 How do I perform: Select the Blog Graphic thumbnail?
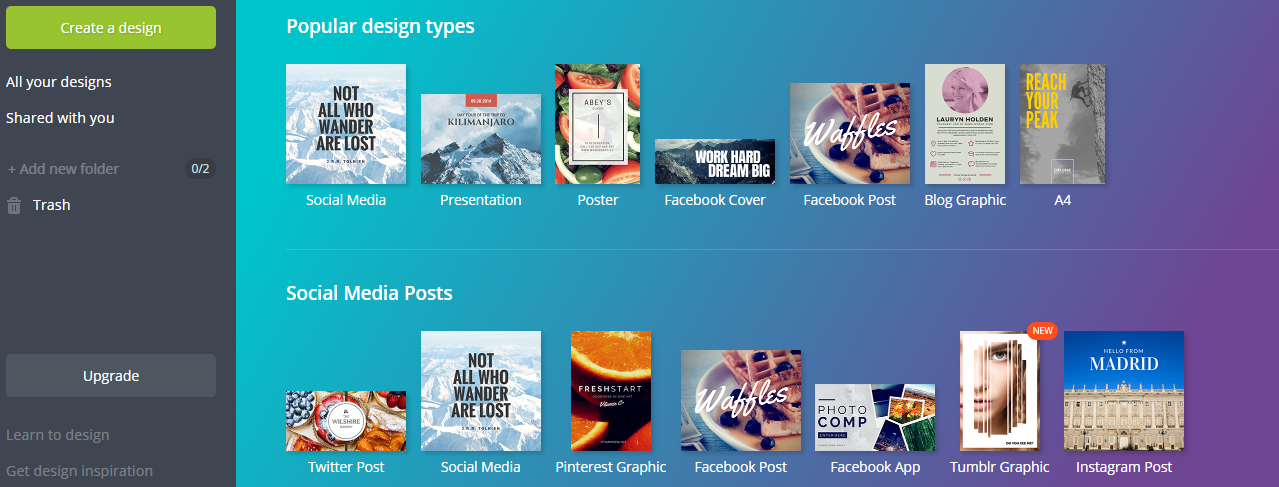[965, 124]
